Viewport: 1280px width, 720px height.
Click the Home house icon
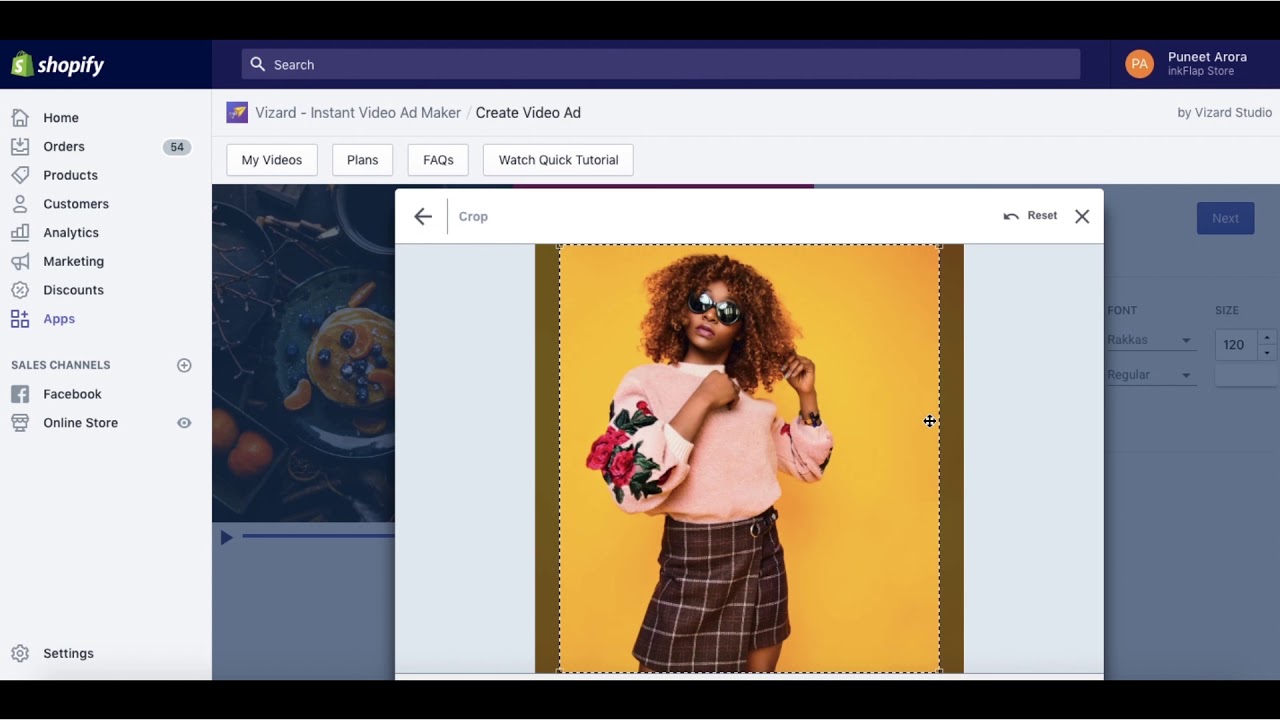(x=20, y=118)
